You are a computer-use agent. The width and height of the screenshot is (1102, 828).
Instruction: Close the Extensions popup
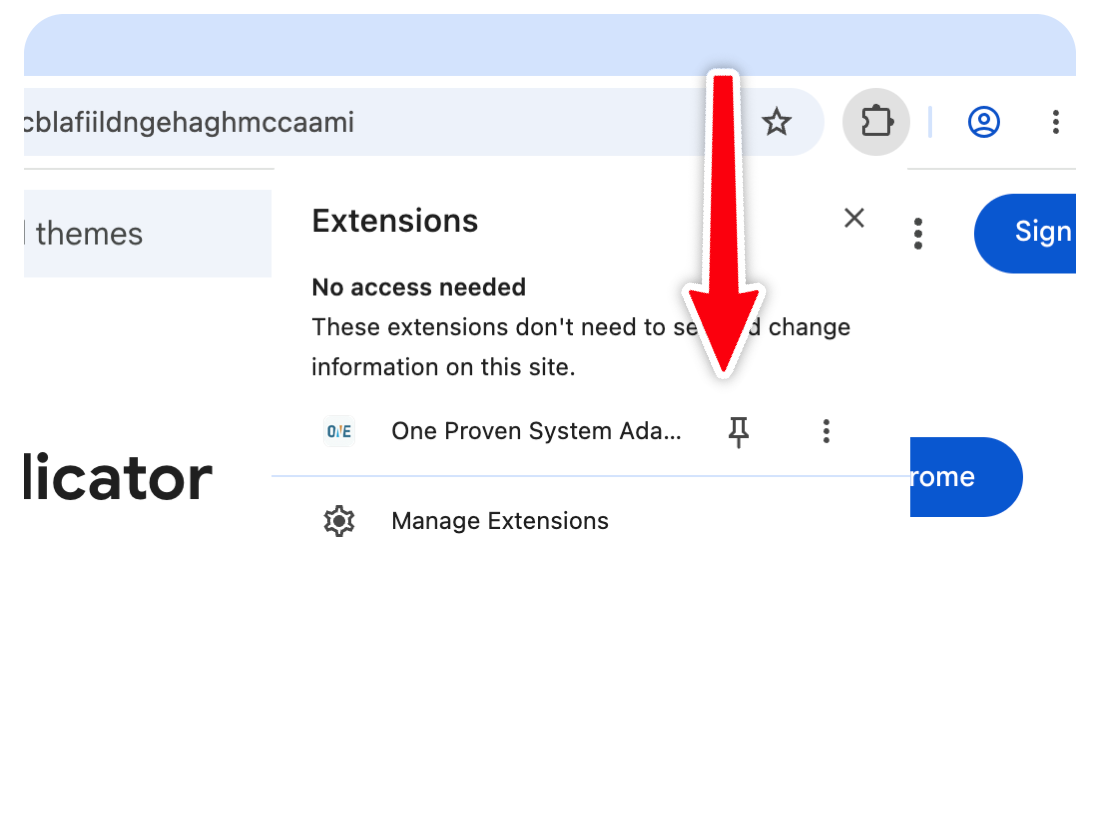pos(854,219)
